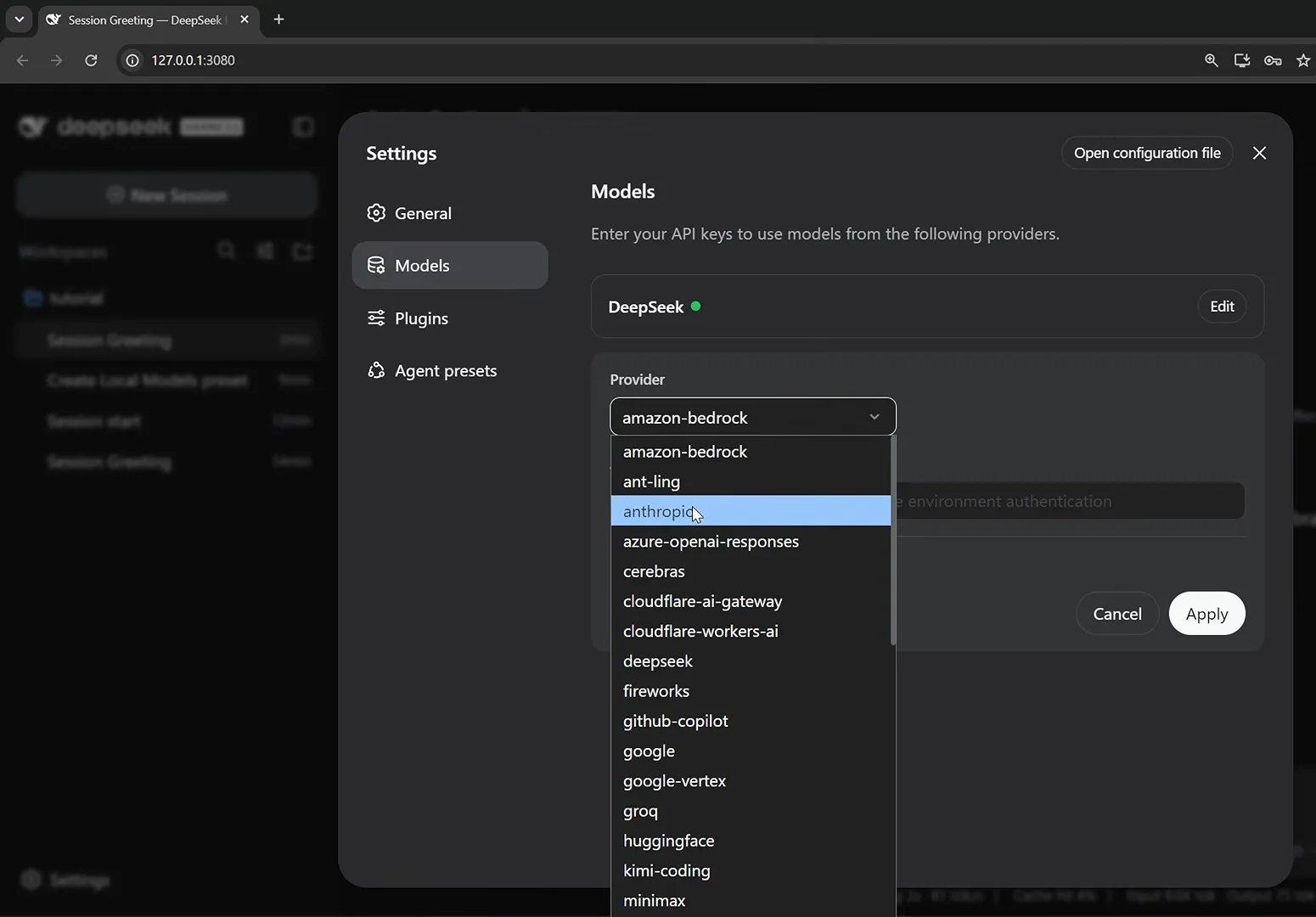1316x917 pixels.
Task: Collapse the Provider dropdown combo box
Action: [x=753, y=417]
